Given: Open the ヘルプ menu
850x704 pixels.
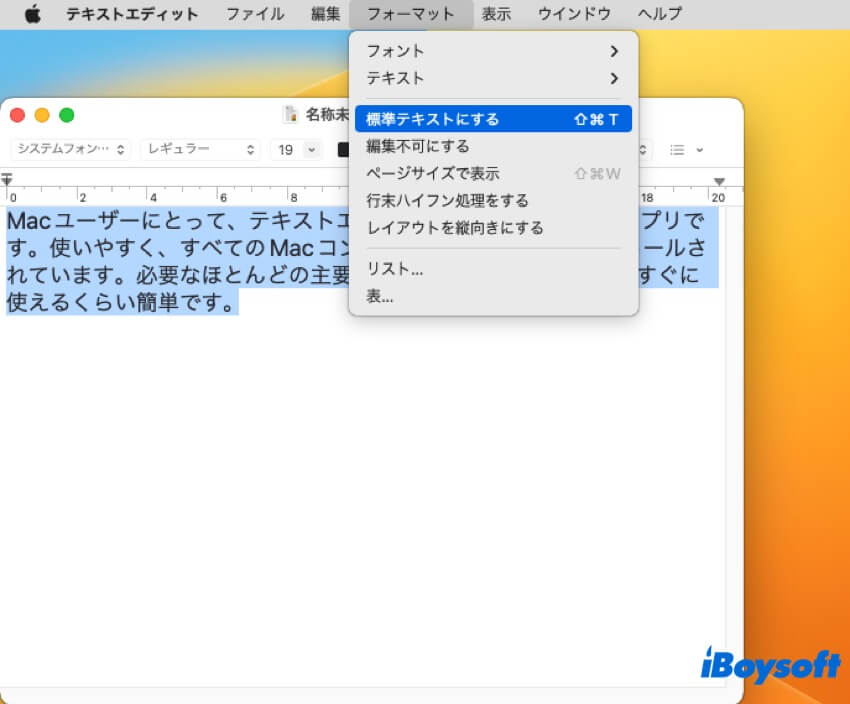Looking at the screenshot, I should click(x=659, y=14).
